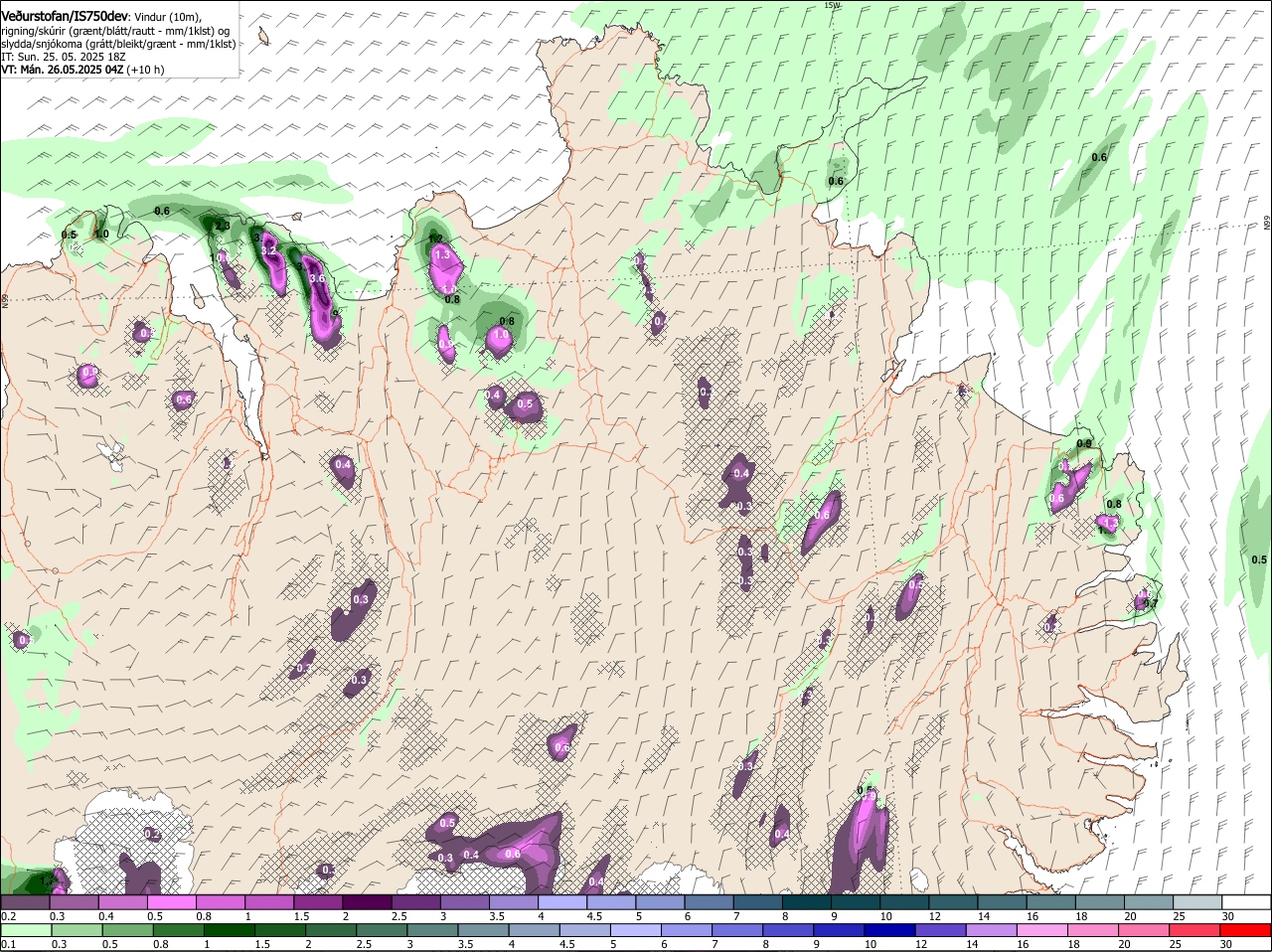Click upper legend swatch between 0.2 and 0.3
Screen dimensions: 1272x952
[26, 901]
